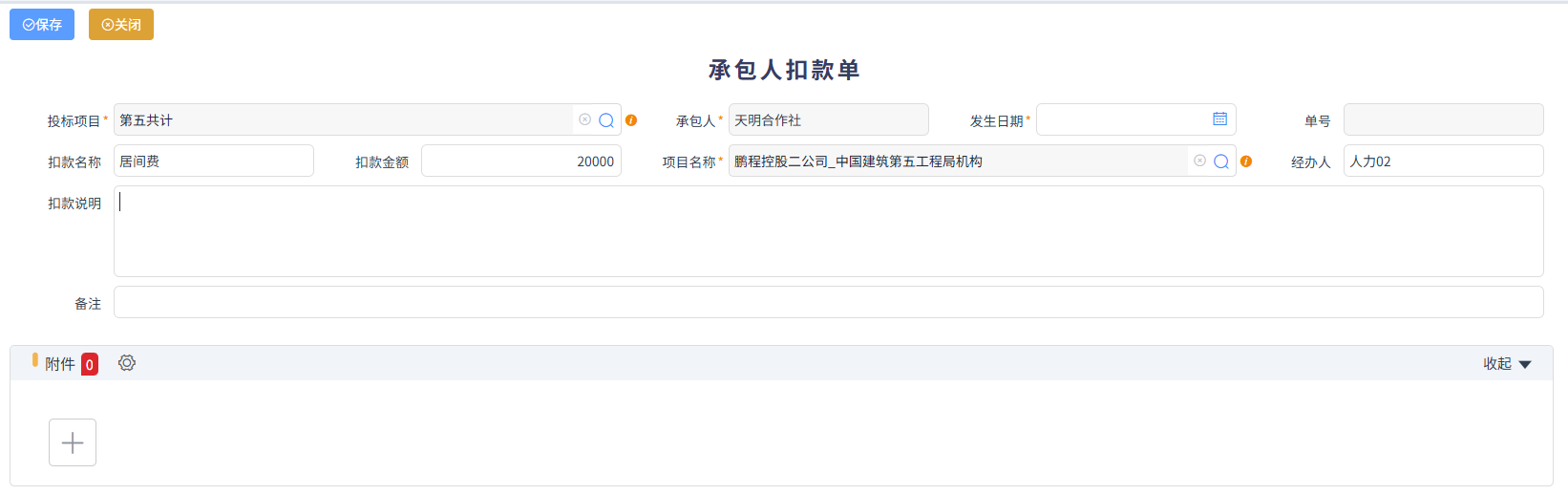Open attachment settings gear icon
Screen dimensions: 1568x495
[x=127, y=363]
